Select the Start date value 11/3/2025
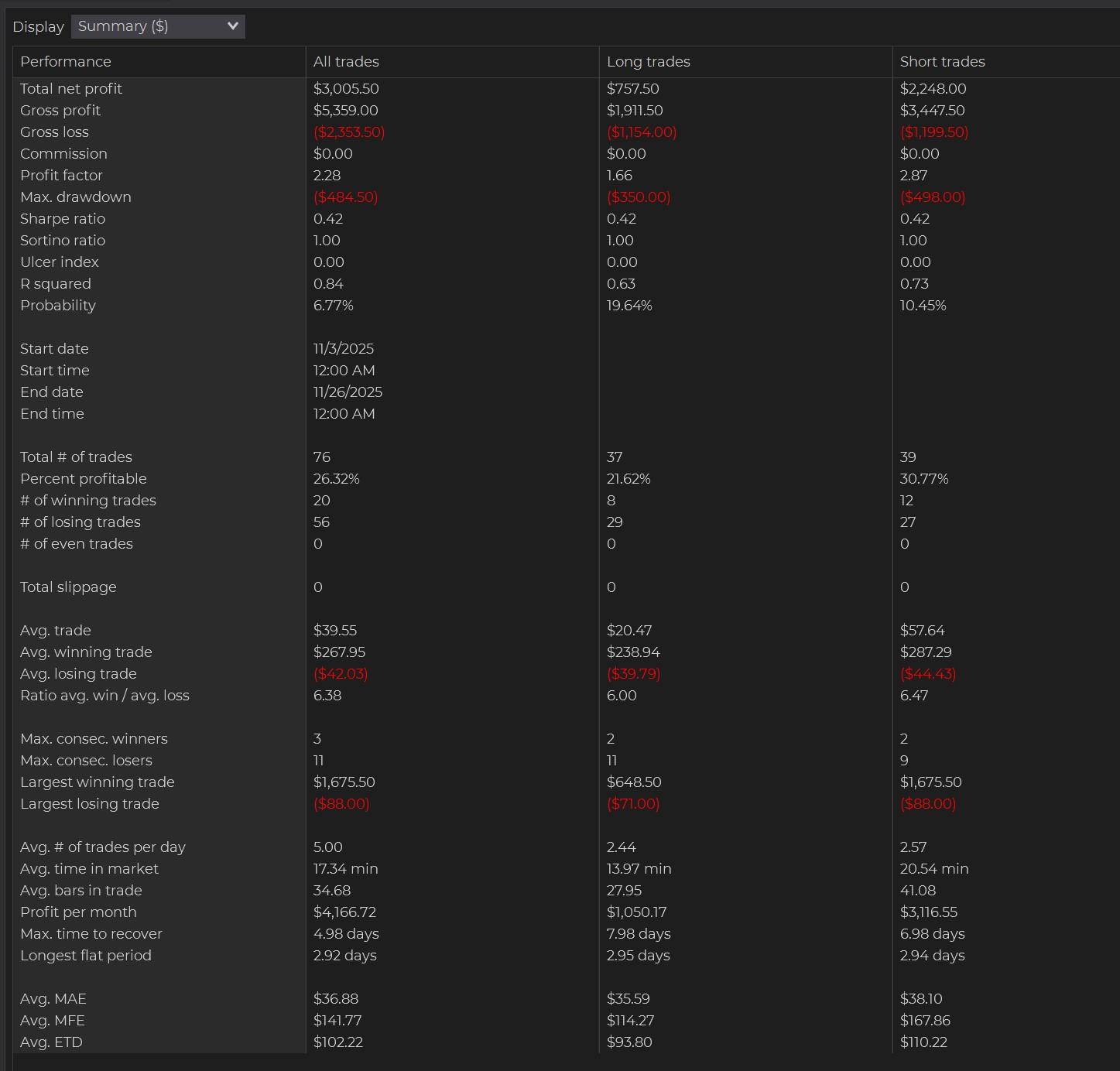The width and height of the screenshot is (1120, 1071). pos(344,349)
